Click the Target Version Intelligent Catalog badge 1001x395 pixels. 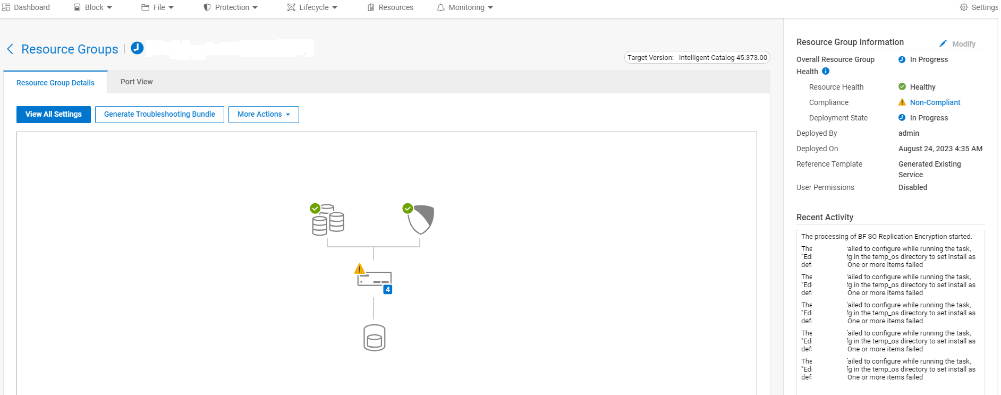(697, 57)
